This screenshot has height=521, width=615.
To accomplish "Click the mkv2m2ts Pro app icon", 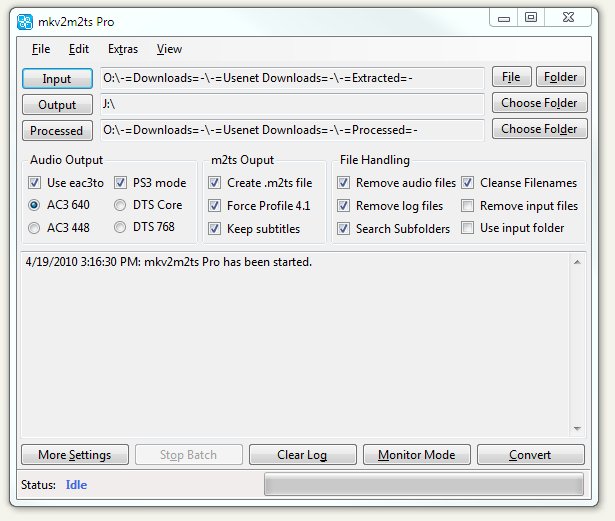I will tap(25, 22).
